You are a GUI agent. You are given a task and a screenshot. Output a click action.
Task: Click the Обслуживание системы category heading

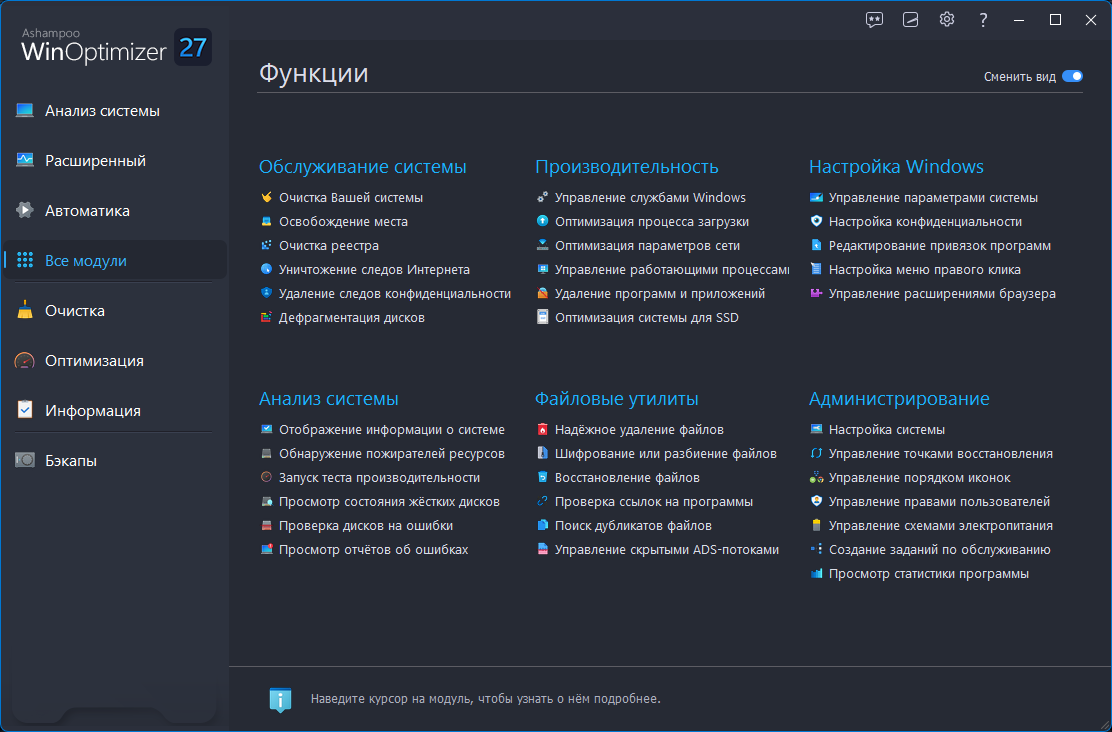pos(362,167)
